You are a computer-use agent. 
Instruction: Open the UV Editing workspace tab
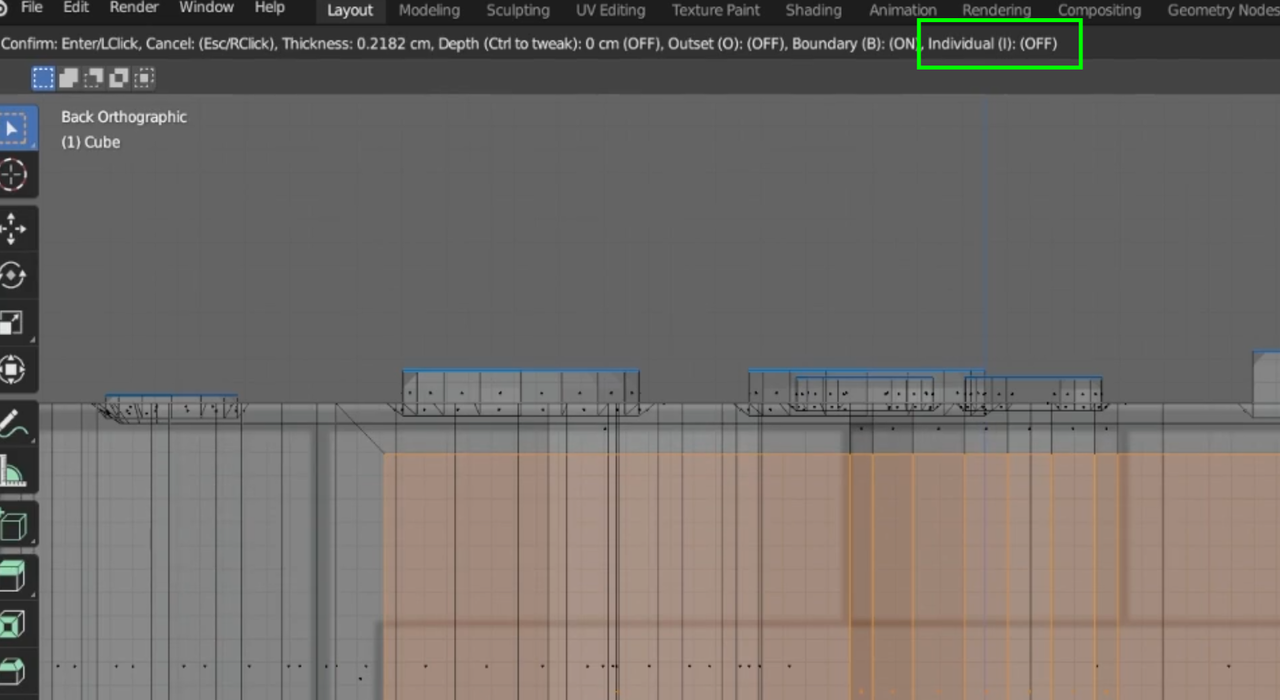[x=610, y=11]
